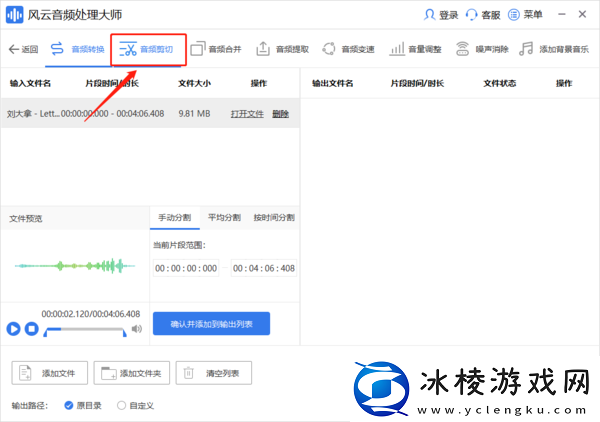
Task: Click the 添加文件 button
Action: coord(50,373)
